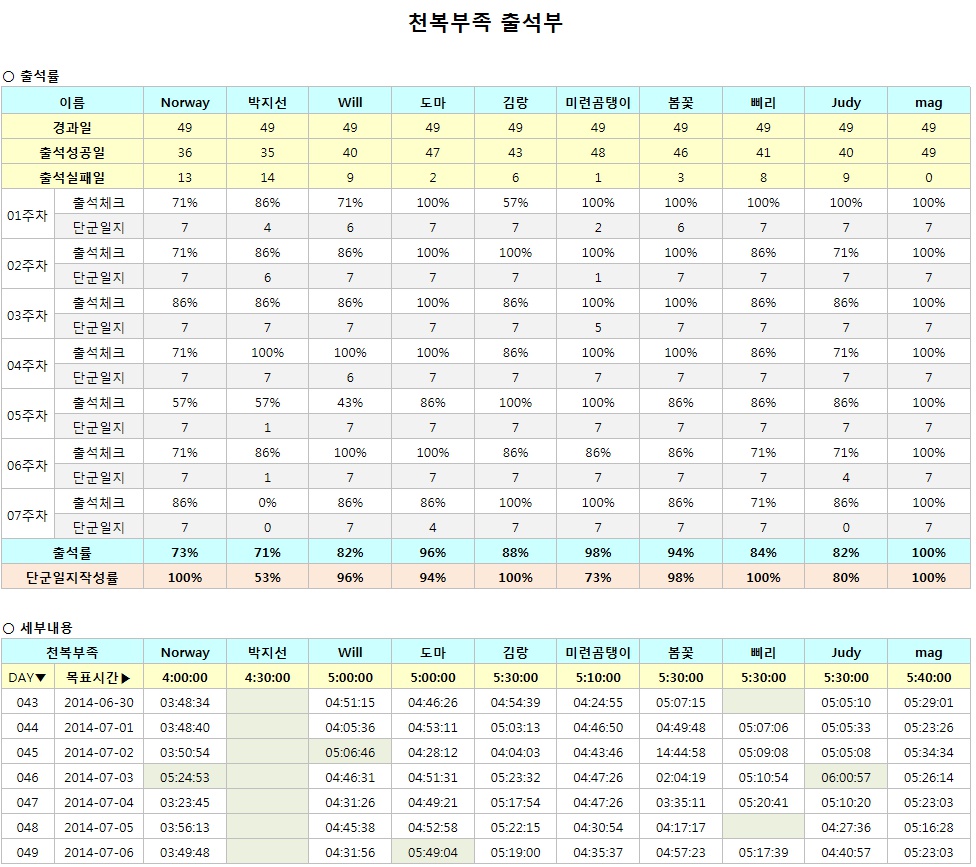Click 김랑's time 04:04:03
The width and height of the screenshot is (976, 867).
pyautogui.click(x=515, y=752)
